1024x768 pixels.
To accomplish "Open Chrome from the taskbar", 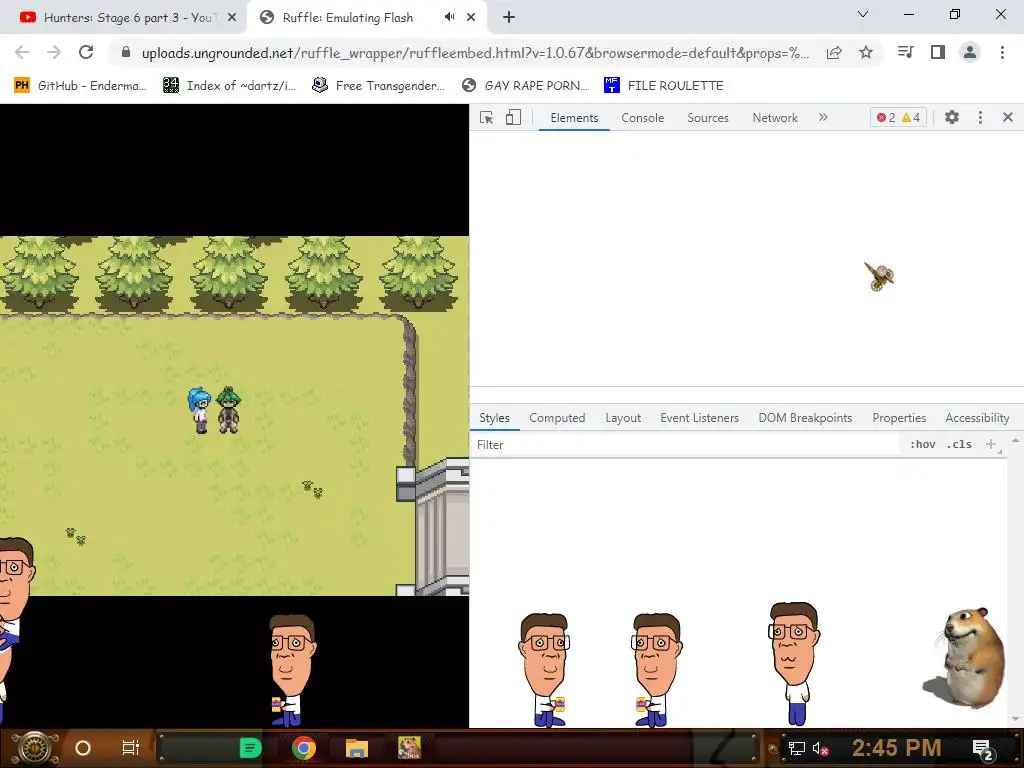I will point(304,748).
